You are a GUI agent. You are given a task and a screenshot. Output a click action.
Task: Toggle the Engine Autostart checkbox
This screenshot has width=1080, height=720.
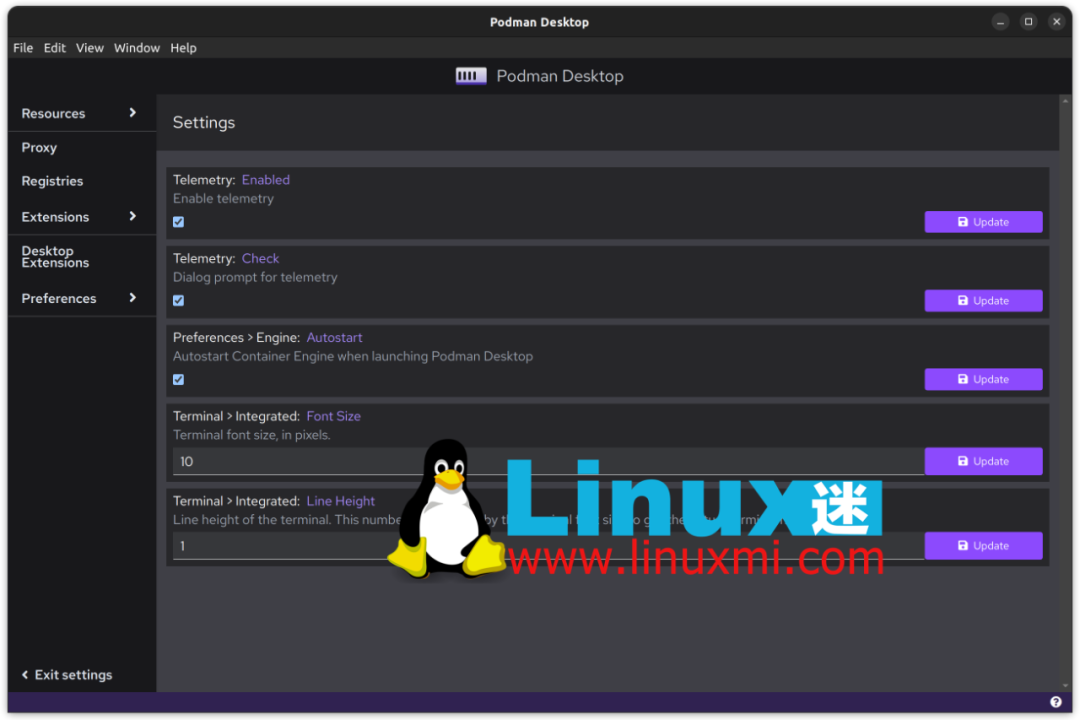178,380
